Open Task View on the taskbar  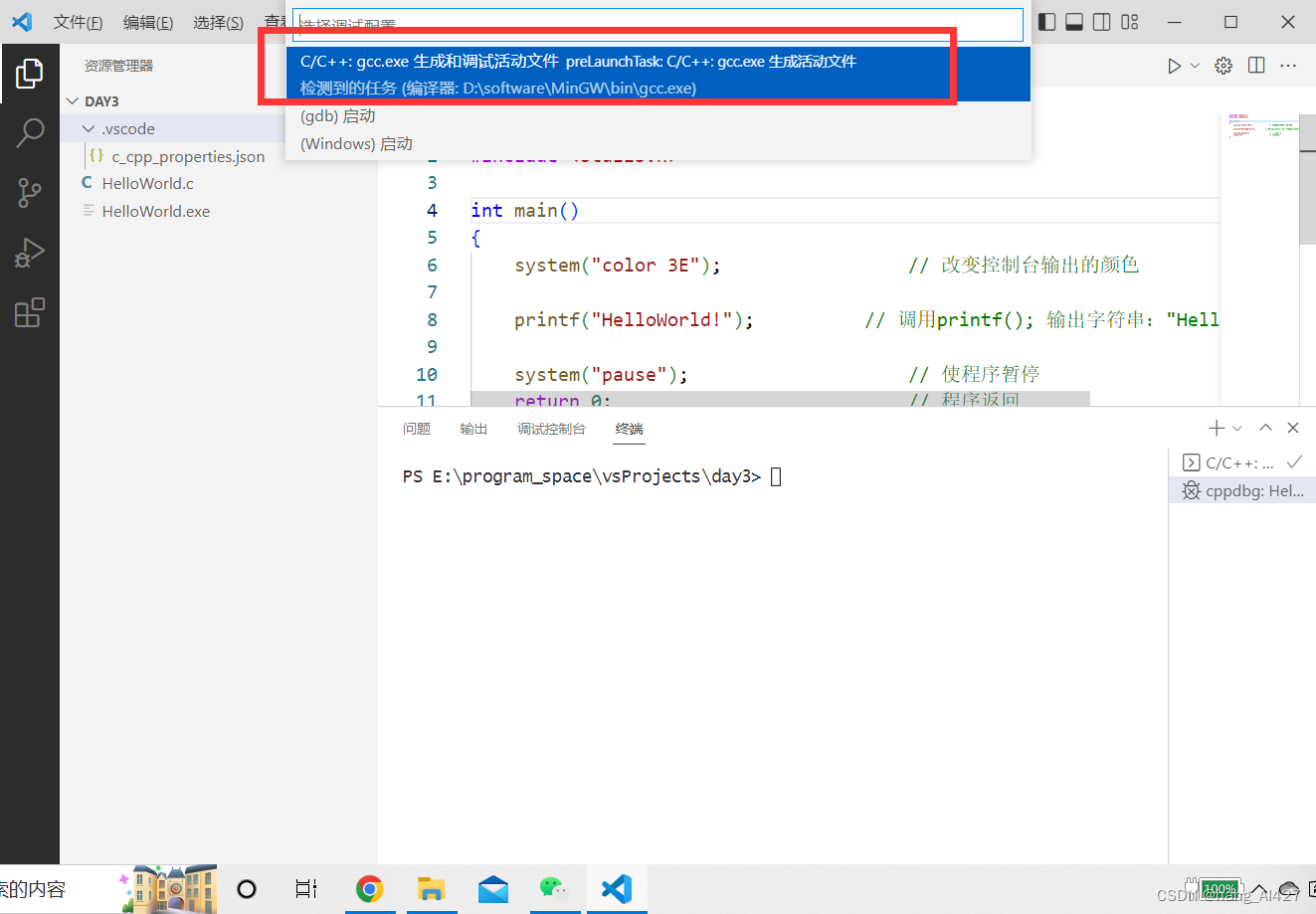306,889
